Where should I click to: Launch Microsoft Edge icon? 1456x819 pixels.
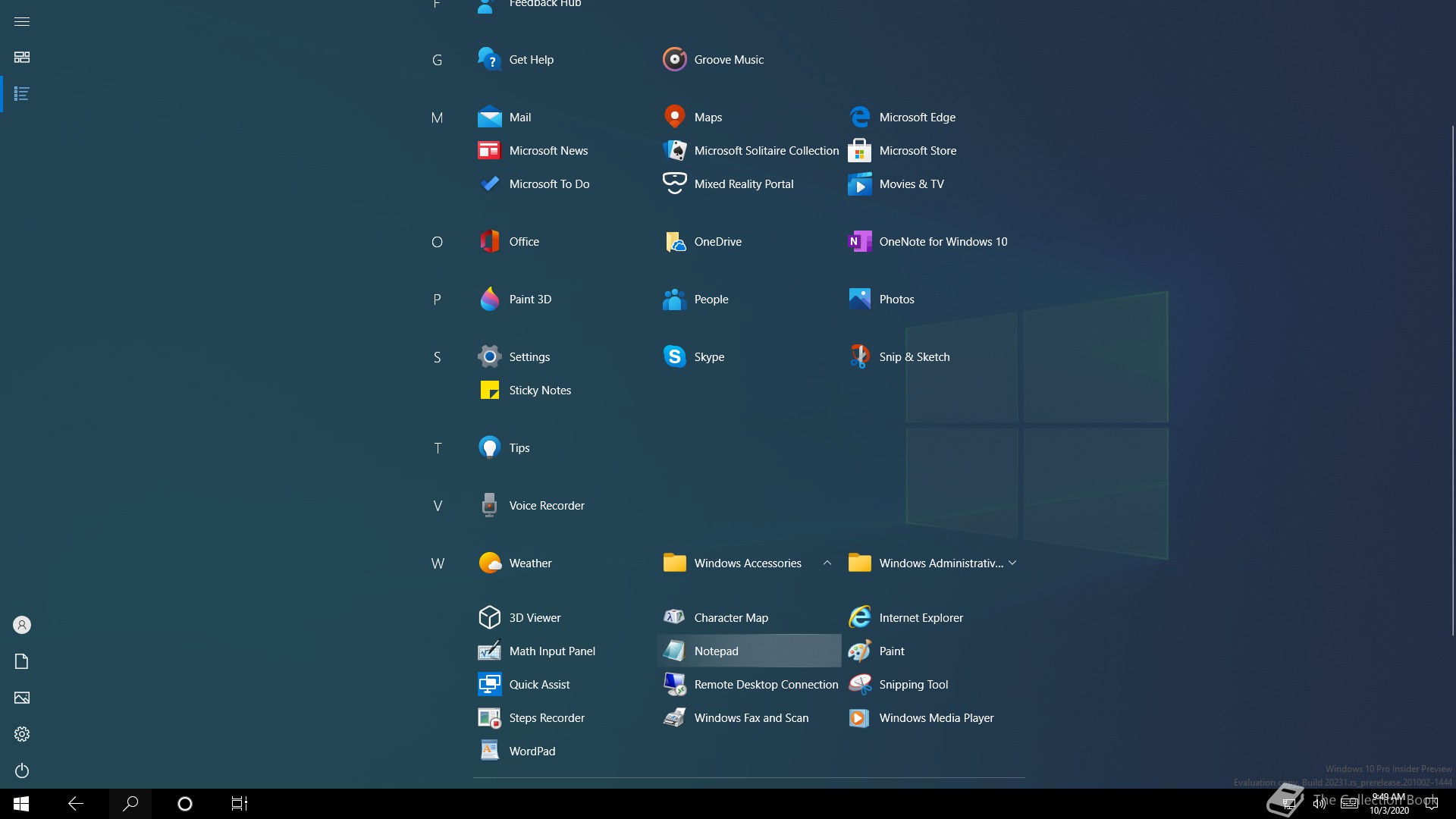click(859, 117)
